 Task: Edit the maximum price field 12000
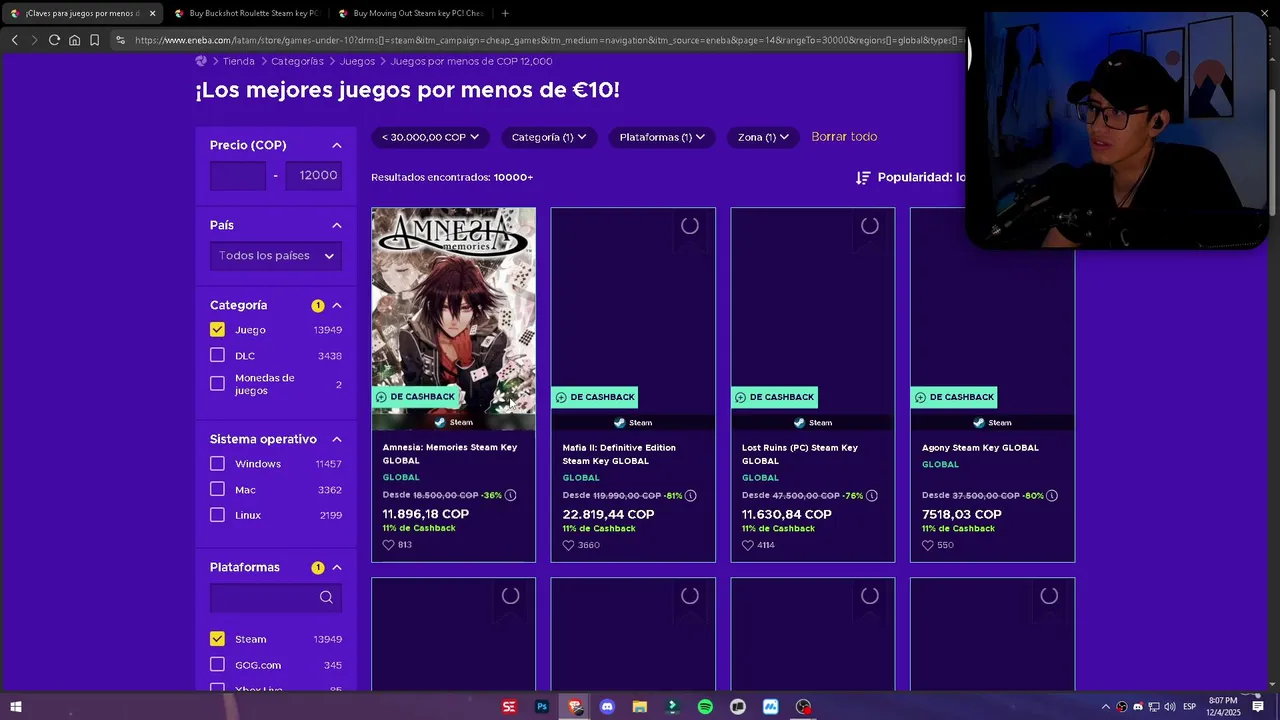tap(313, 175)
